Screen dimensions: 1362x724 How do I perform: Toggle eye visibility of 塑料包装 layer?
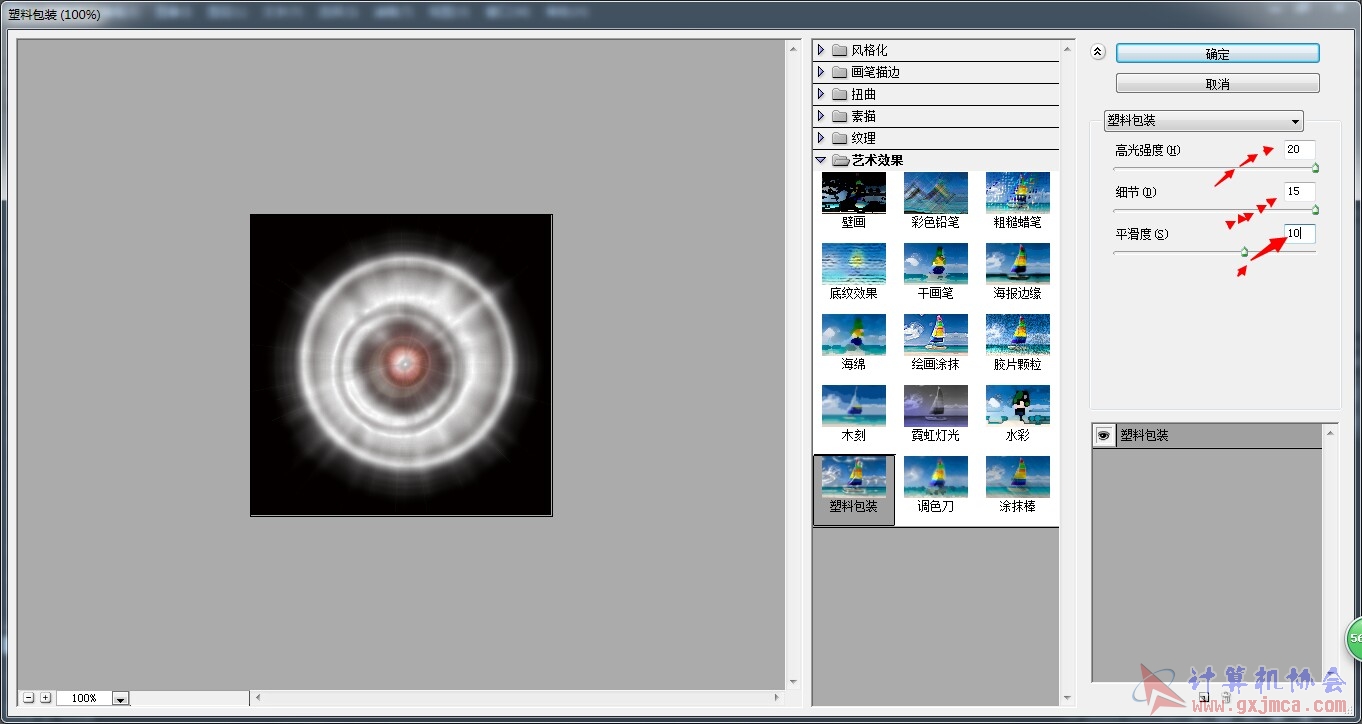tap(1103, 436)
